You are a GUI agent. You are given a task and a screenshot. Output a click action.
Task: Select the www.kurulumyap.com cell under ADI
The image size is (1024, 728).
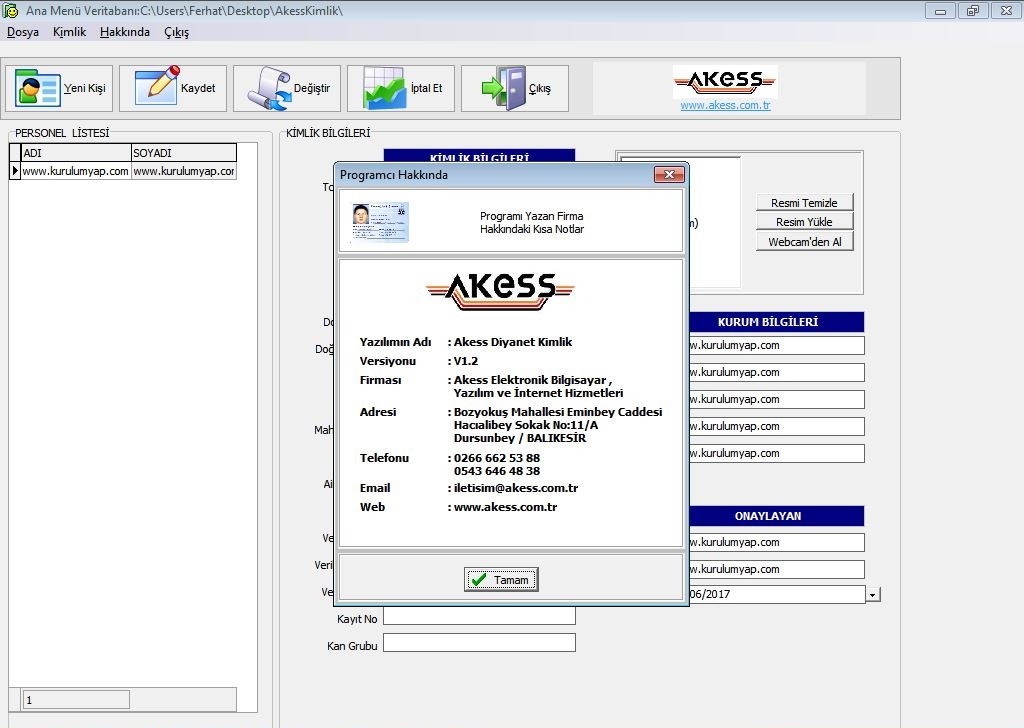(76, 171)
